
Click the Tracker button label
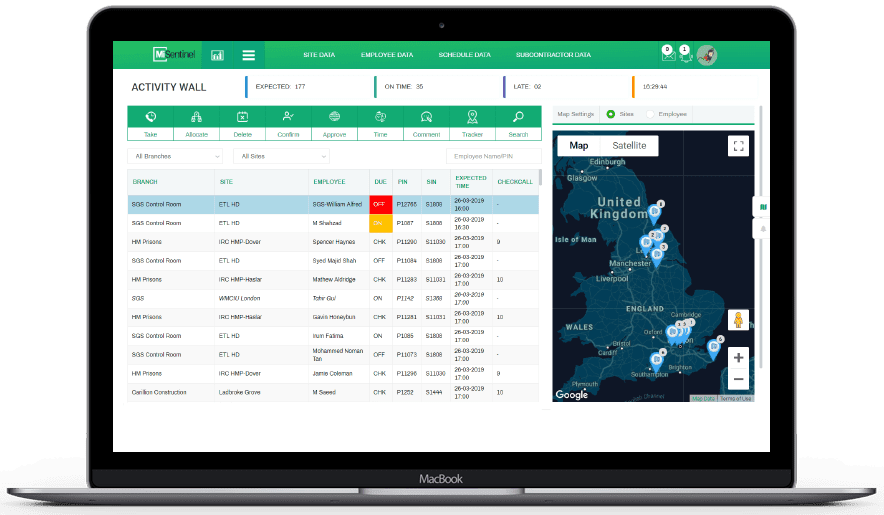[472, 134]
